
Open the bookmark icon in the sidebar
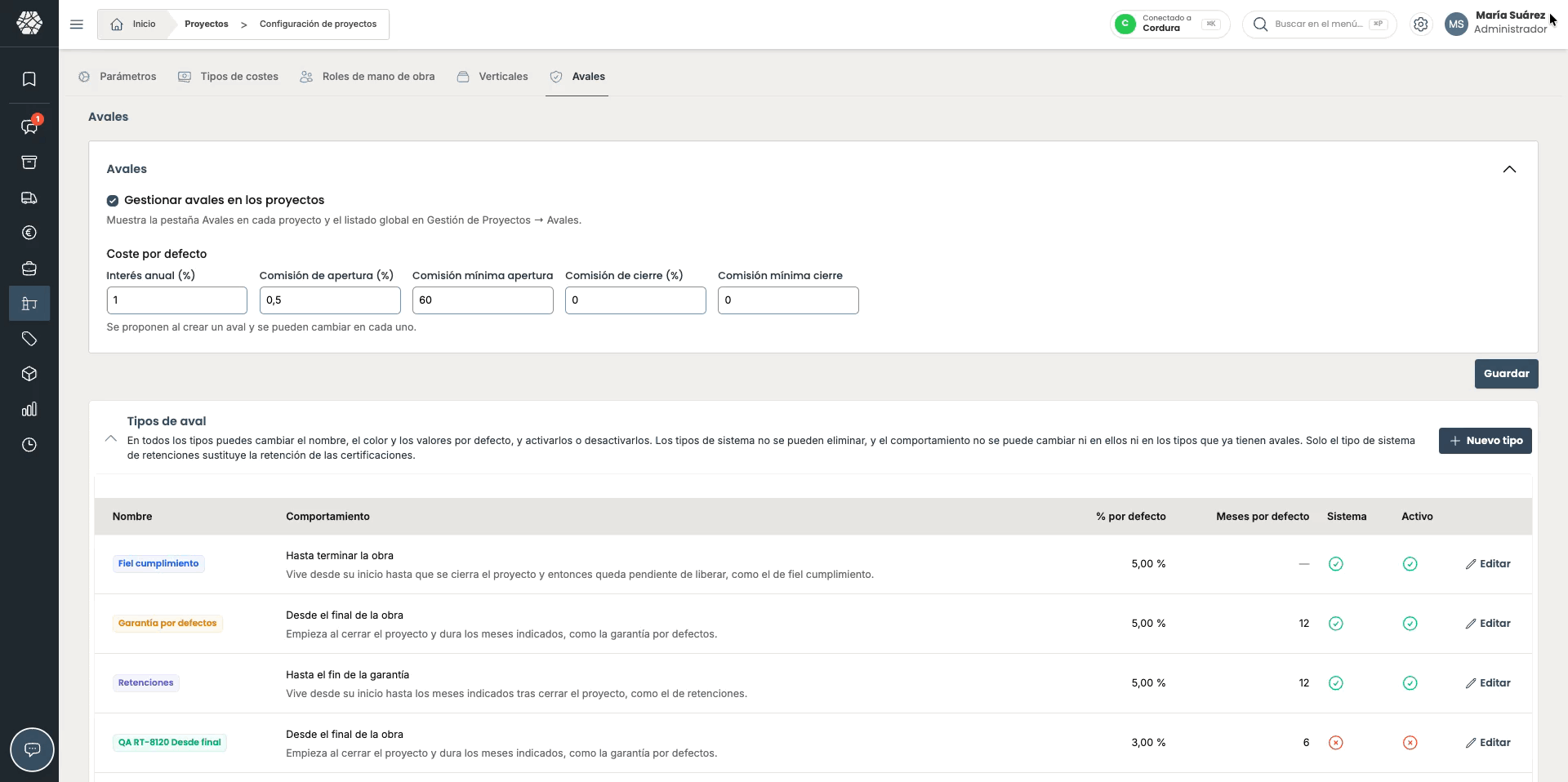[29, 79]
